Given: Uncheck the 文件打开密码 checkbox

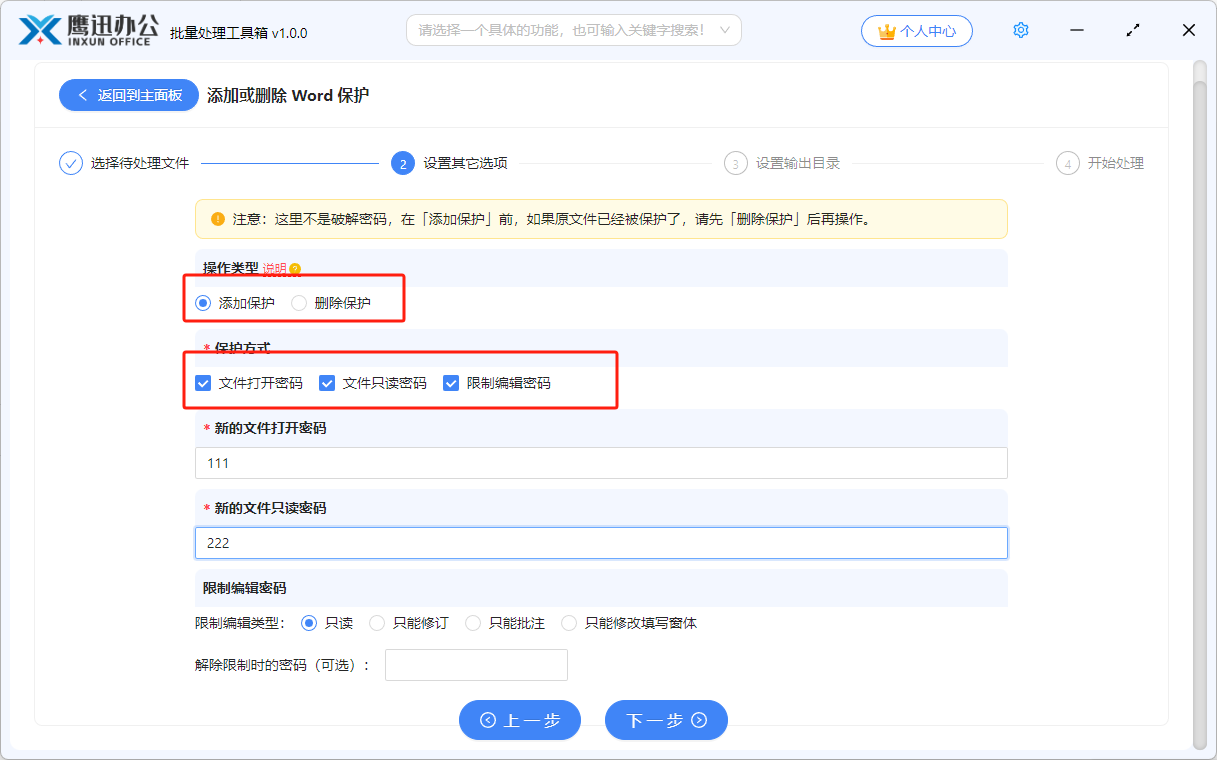Looking at the screenshot, I should click(203, 382).
